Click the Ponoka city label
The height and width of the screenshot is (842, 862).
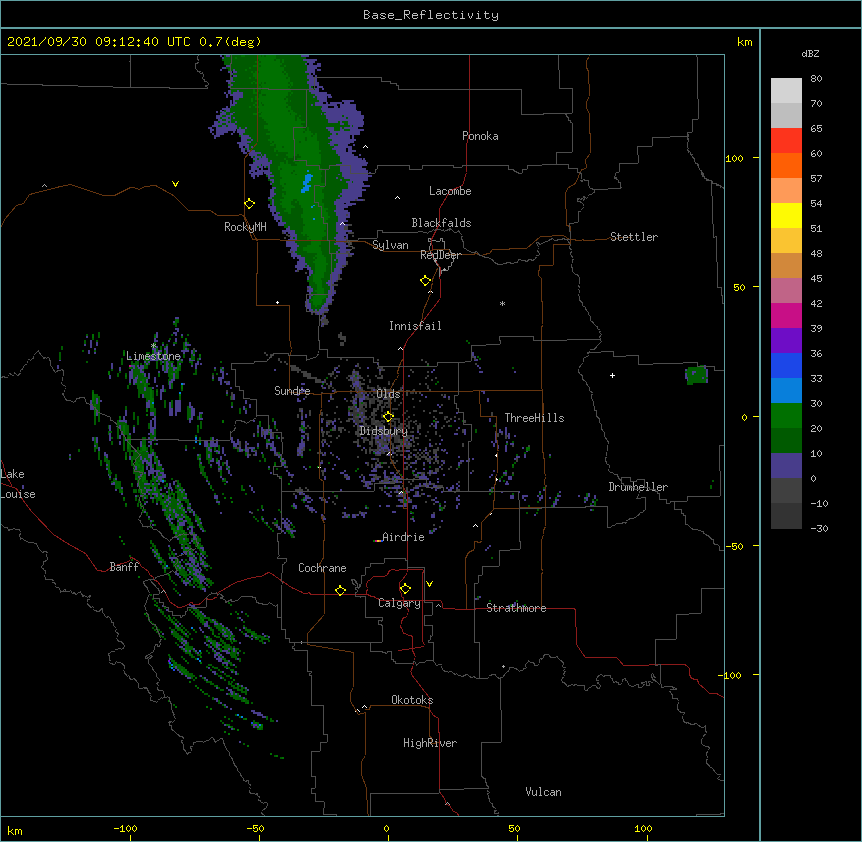(x=480, y=136)
